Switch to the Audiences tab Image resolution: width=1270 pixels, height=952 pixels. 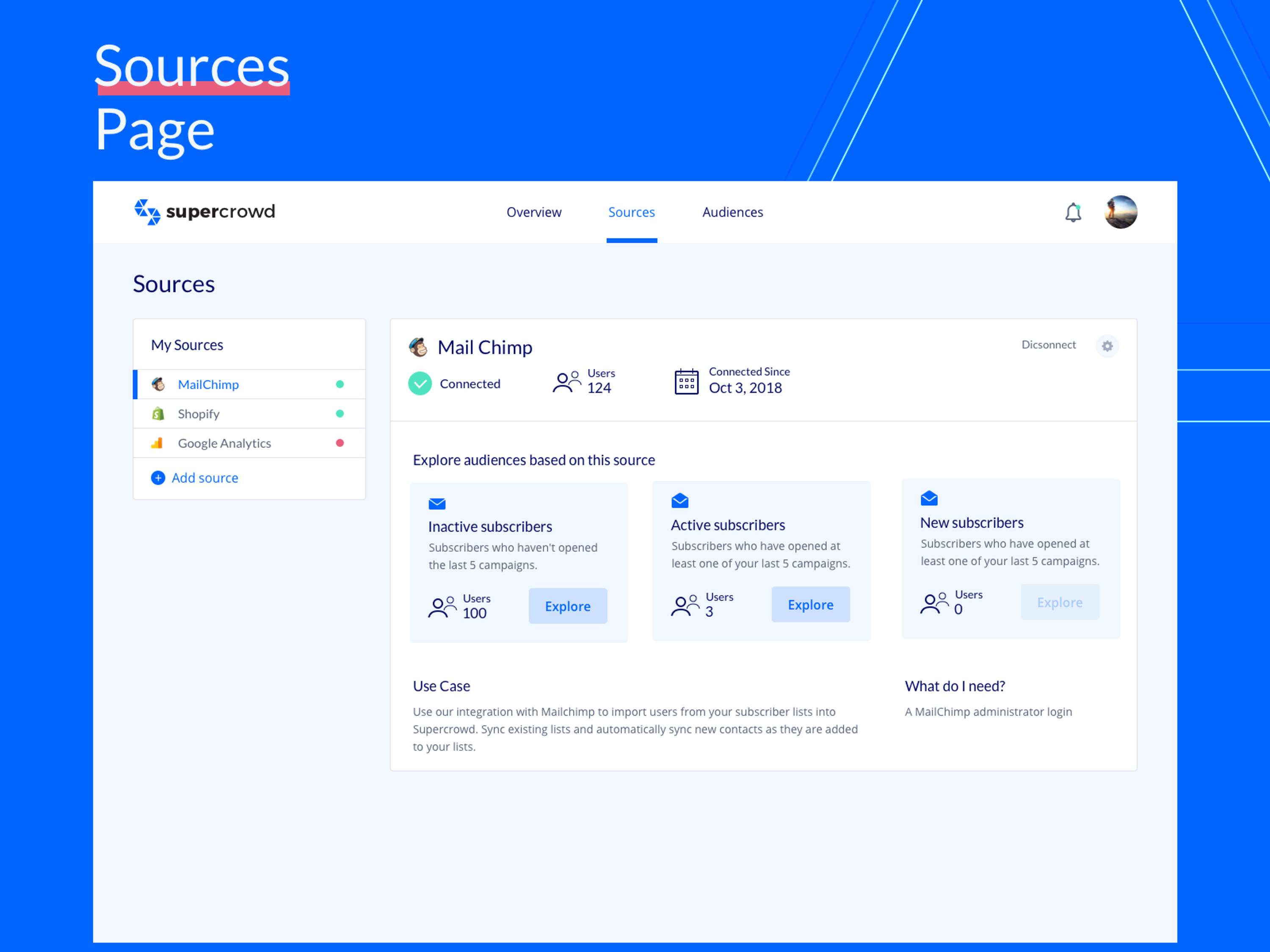click(733, 212)
